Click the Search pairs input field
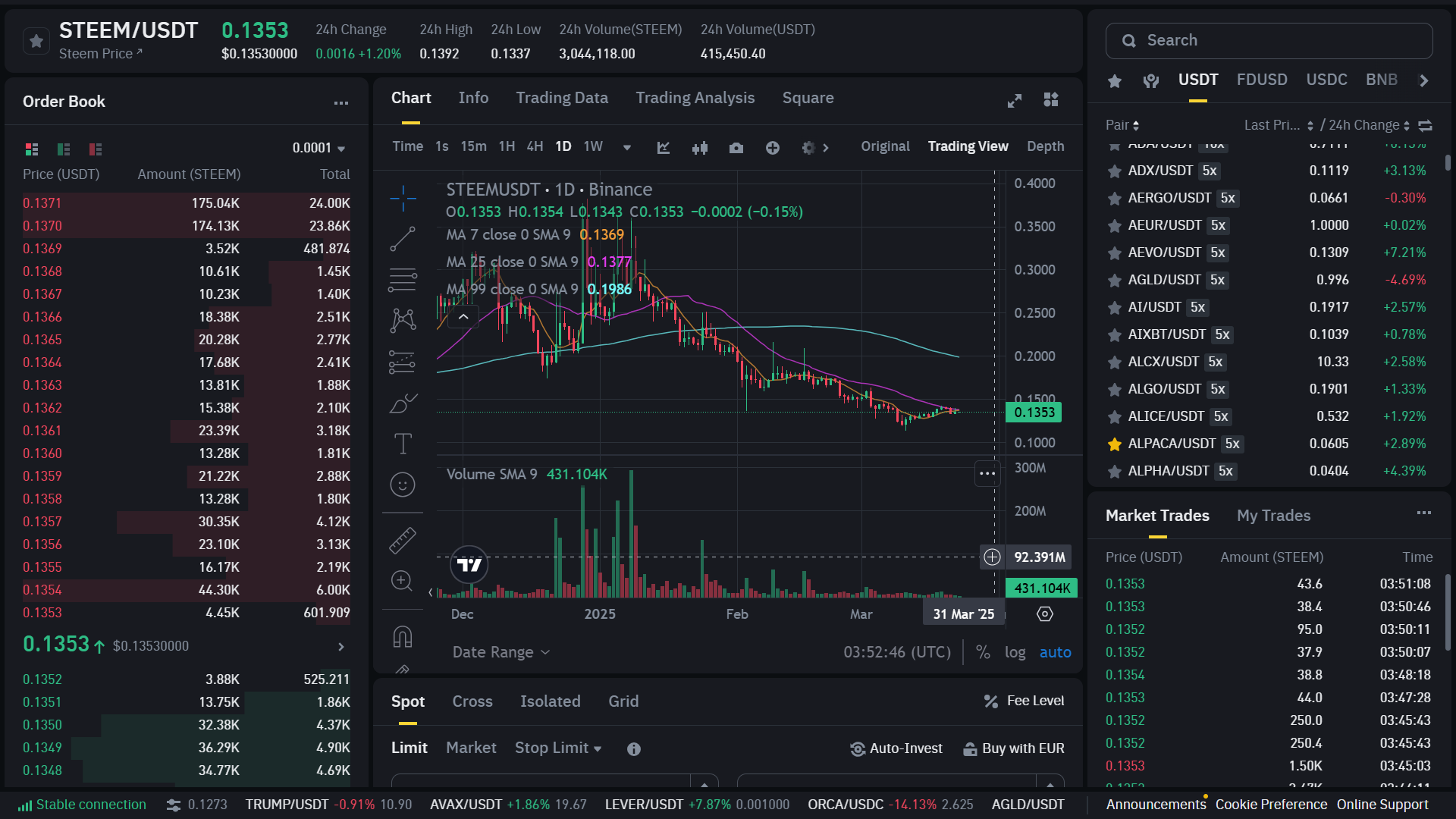Viewport: 1456px width, 819px height. click(1269, 41)
